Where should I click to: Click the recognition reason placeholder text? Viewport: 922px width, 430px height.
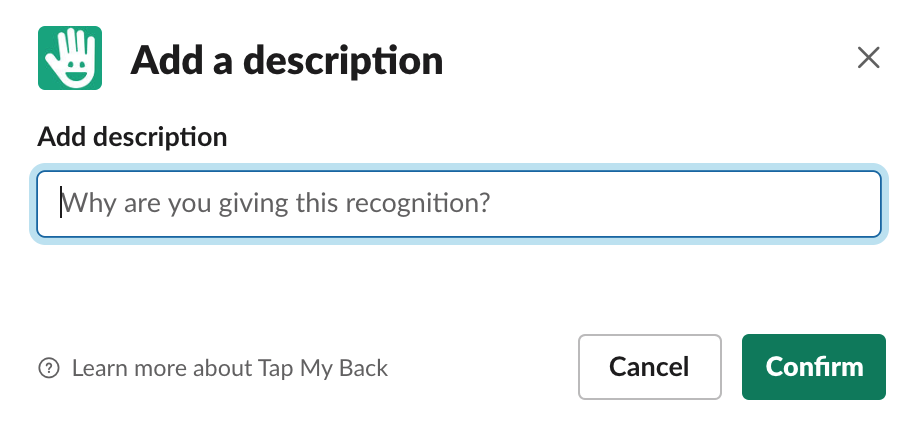[276, 204]
